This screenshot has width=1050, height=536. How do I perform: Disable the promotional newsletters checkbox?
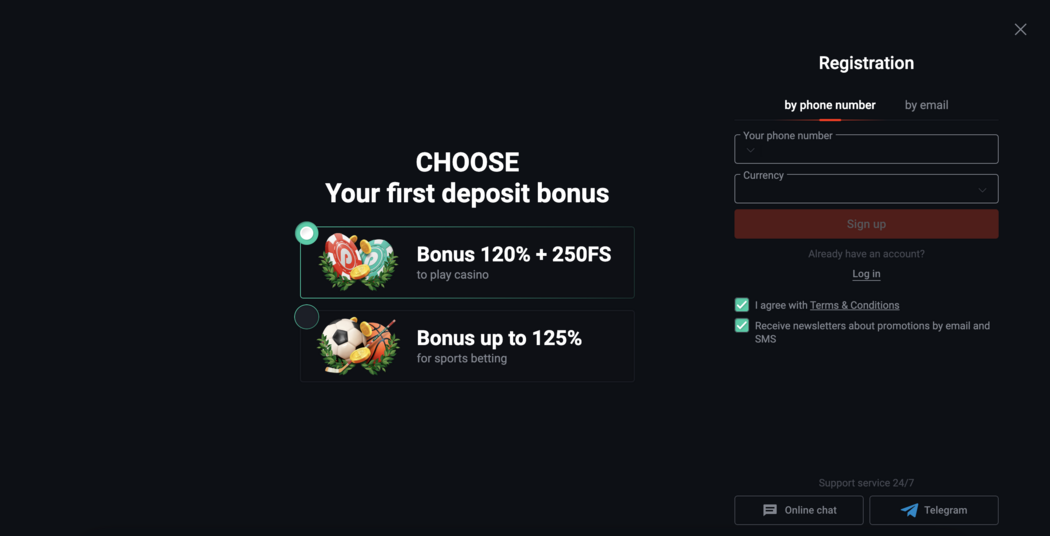[x=742, y=326]
